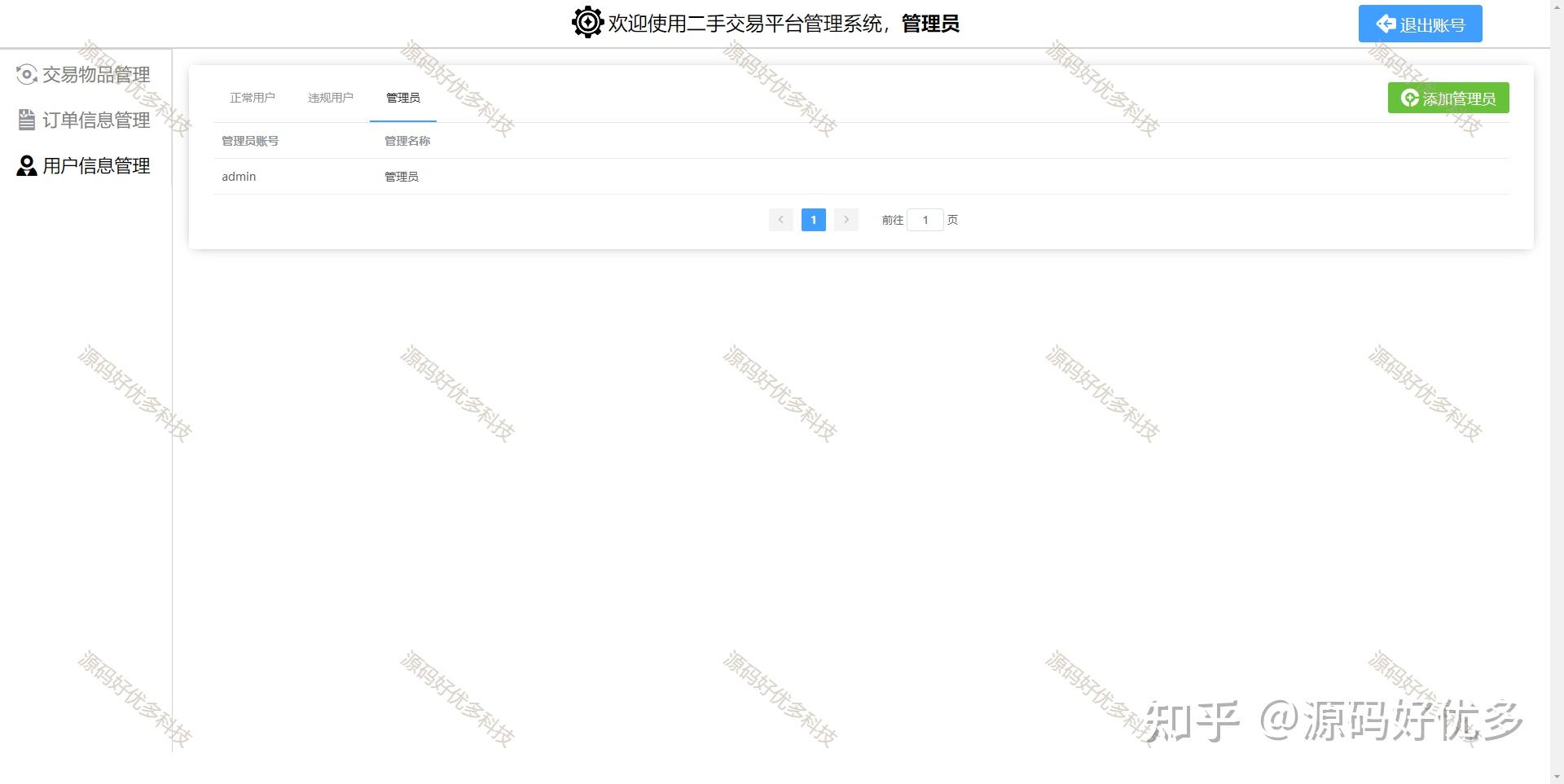Click the 添加管理员 button
The height and width of the screenshot is (784, 1564).
(1448, 98)
